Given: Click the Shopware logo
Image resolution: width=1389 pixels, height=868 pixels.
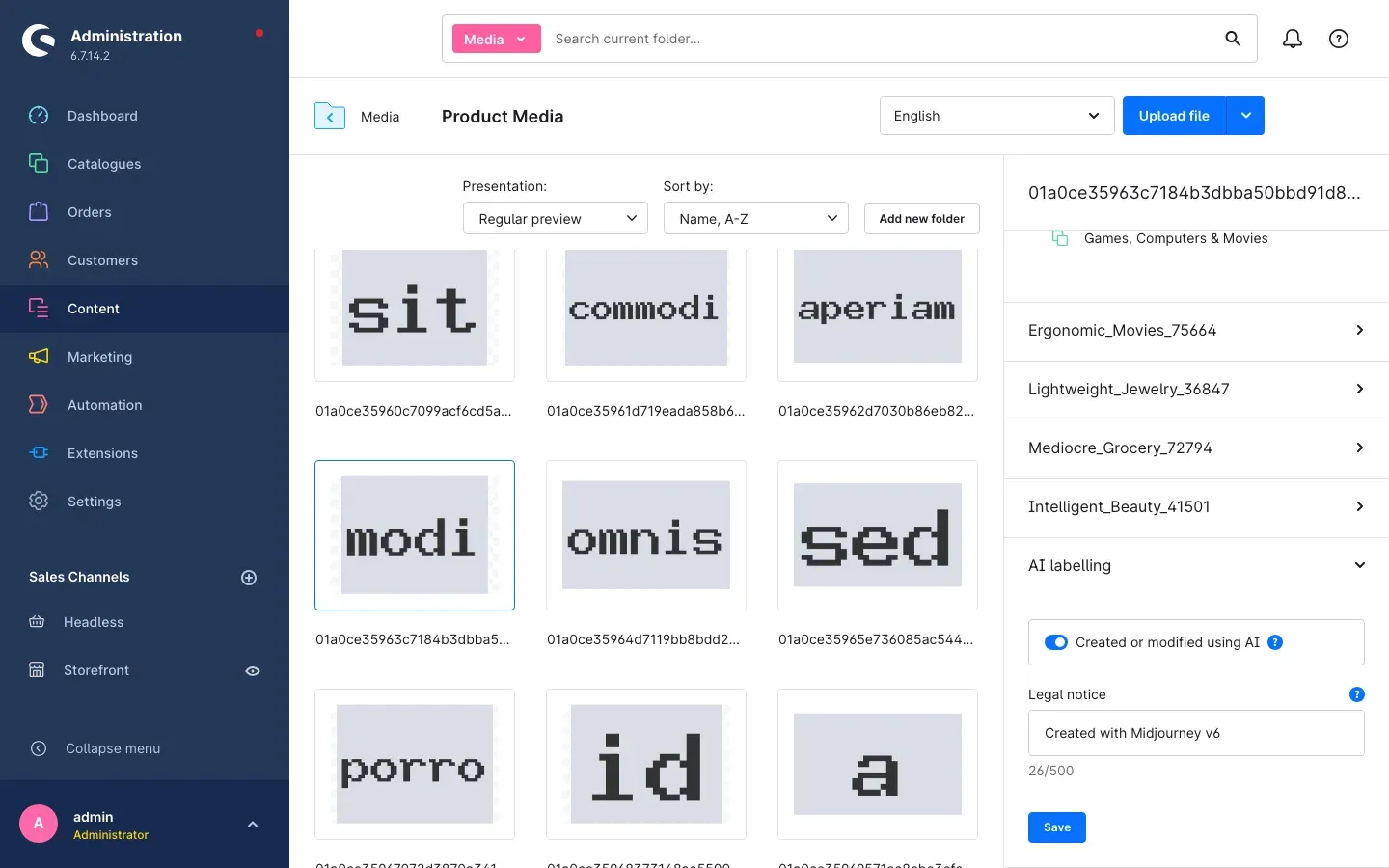Looking at the screenshot, I should coord(39,41).
